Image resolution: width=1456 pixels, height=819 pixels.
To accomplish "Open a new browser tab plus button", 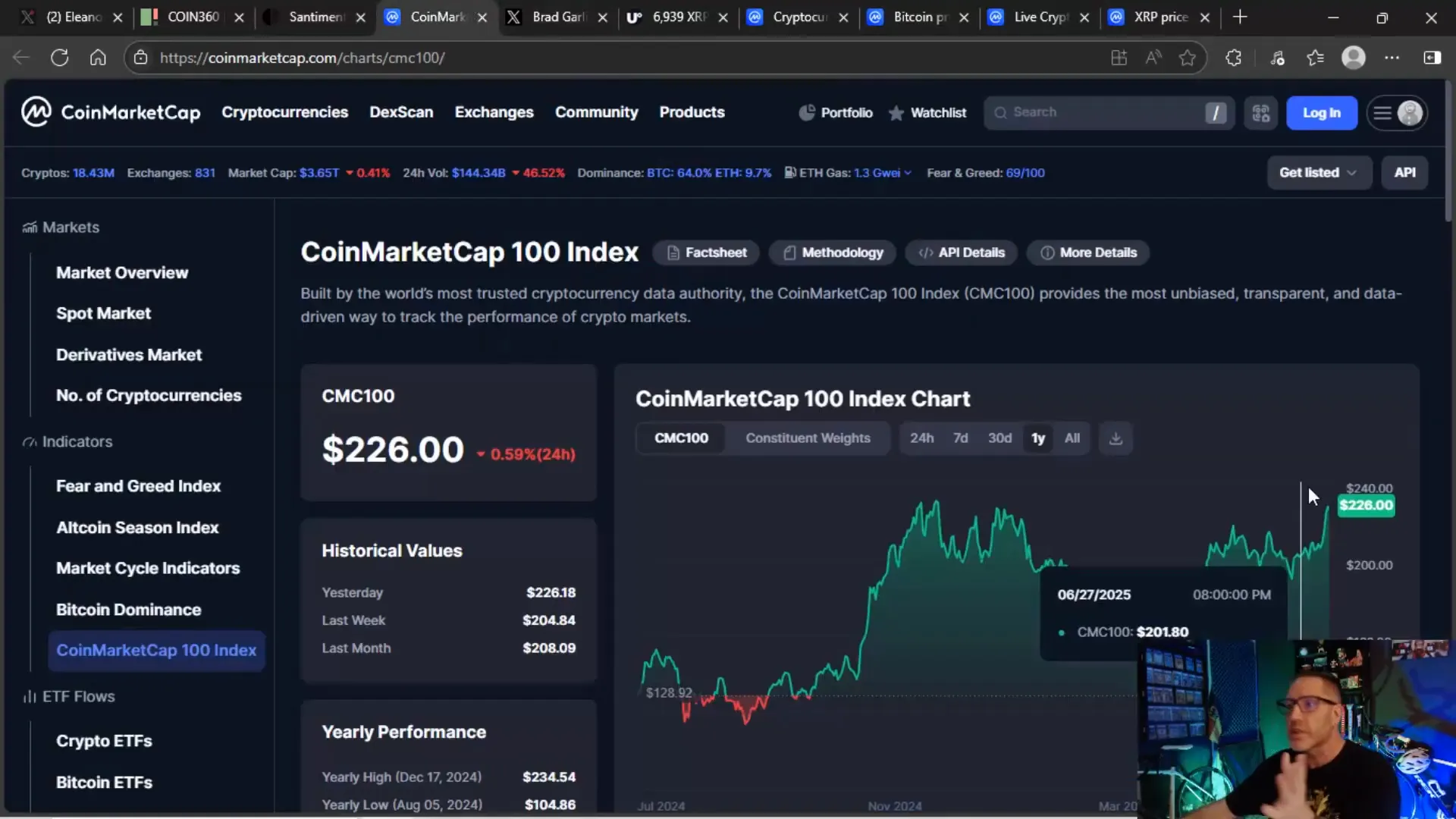I will (x=1240, y=17).
